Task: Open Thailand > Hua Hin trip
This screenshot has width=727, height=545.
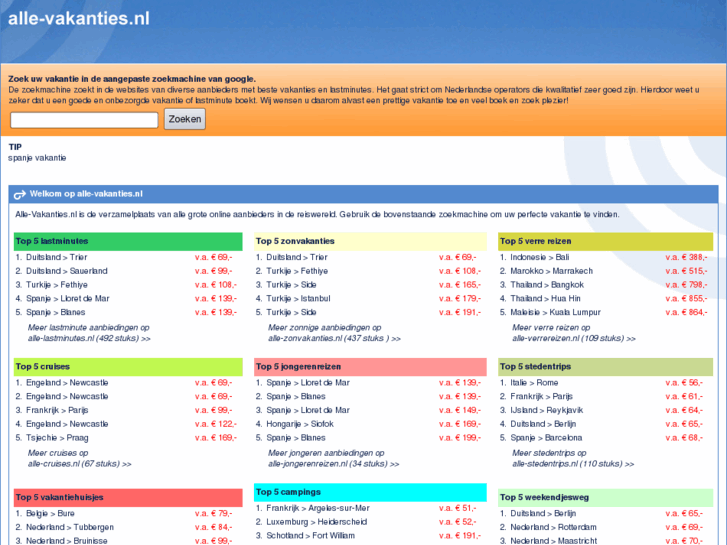Action: (x=545, y=299)
